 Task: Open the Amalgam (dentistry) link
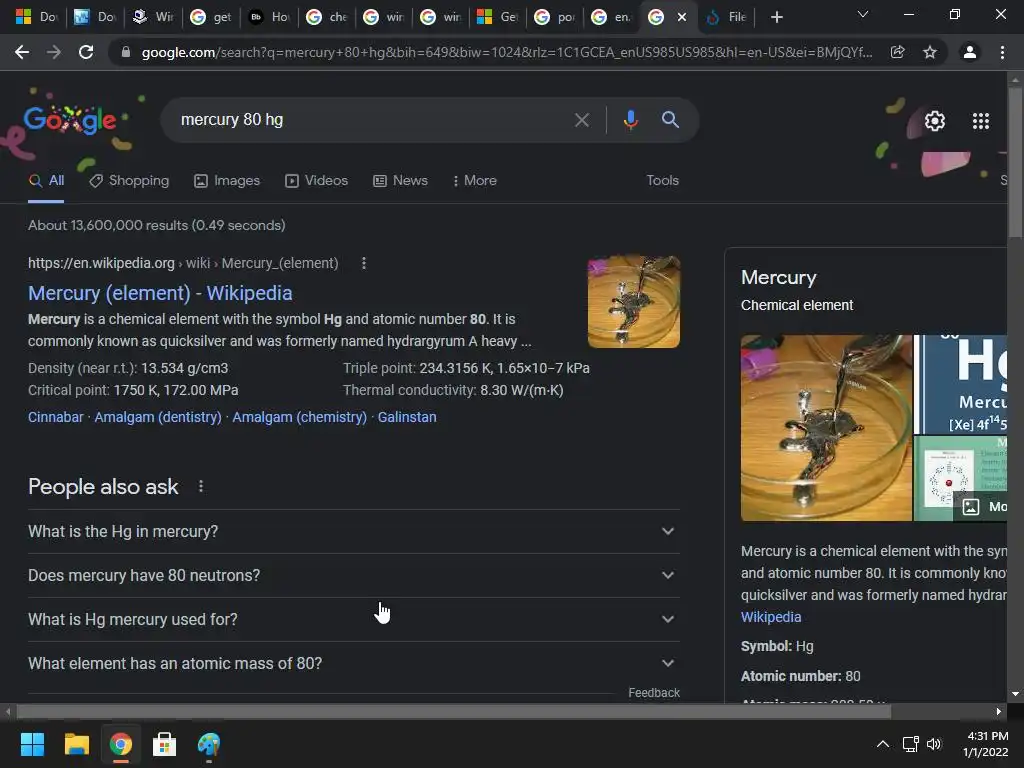(158, 417)
